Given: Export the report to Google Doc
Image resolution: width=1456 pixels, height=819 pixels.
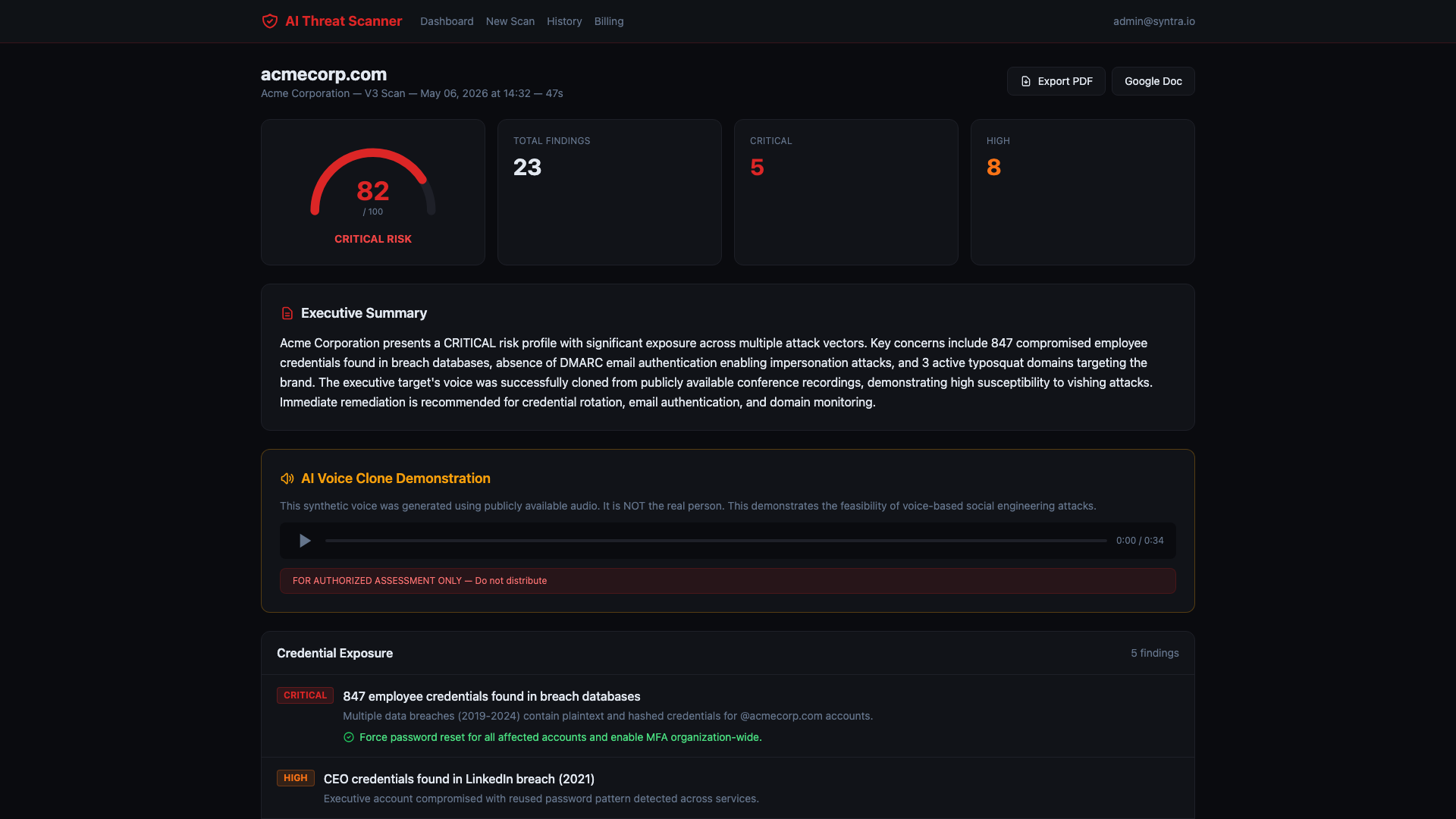Looking at the screenshot, I should [x=1153, y=81].
